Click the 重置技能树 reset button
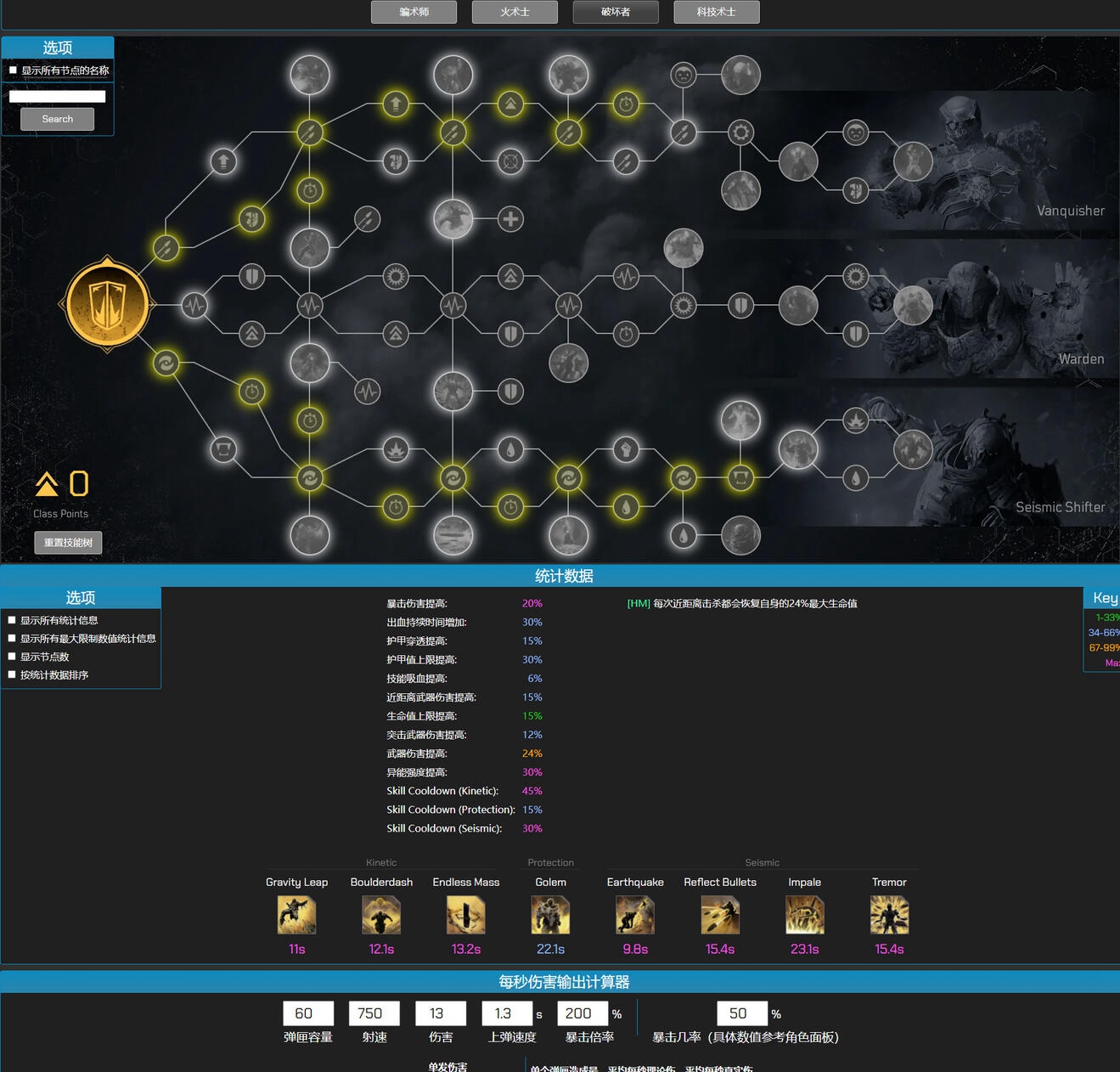This screenshot has width=1120, height=1072. [x=68, y=543]
